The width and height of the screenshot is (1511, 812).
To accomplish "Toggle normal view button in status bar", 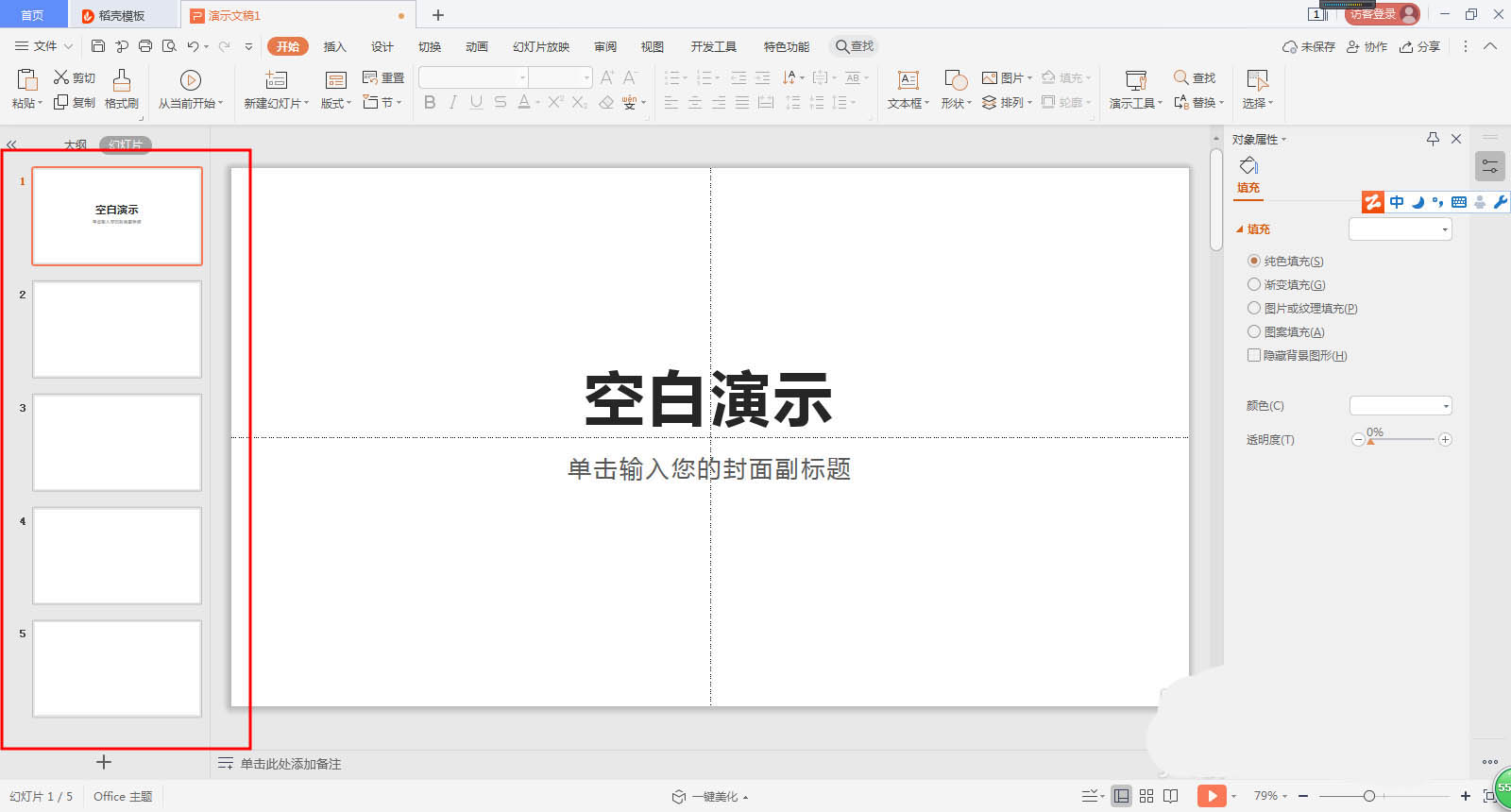I will [x=1121, y=796].
